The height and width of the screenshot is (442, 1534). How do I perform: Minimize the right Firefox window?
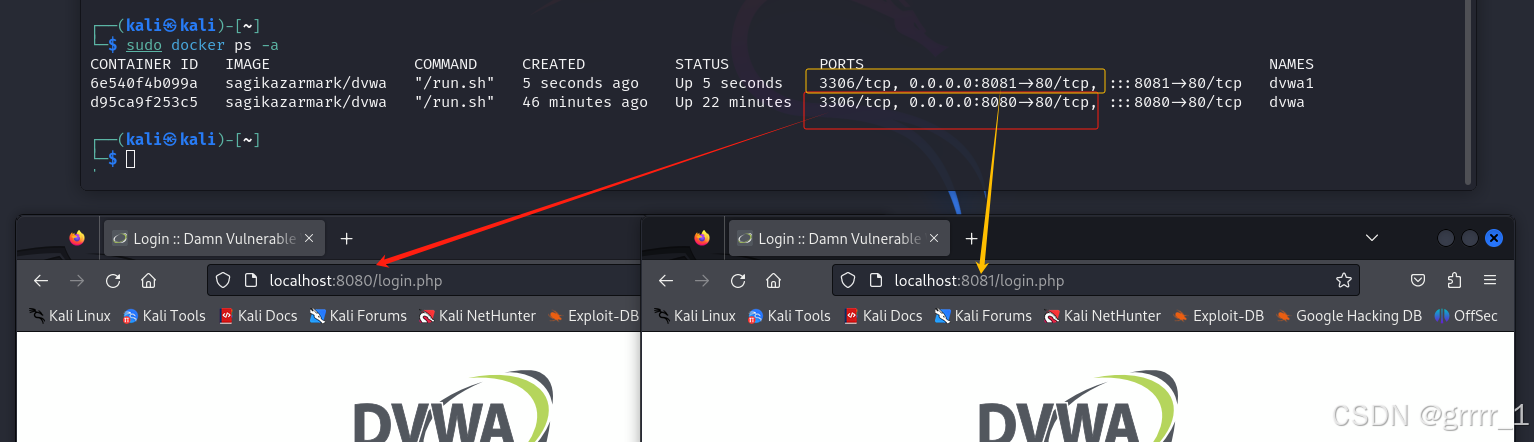(1446, 238)
